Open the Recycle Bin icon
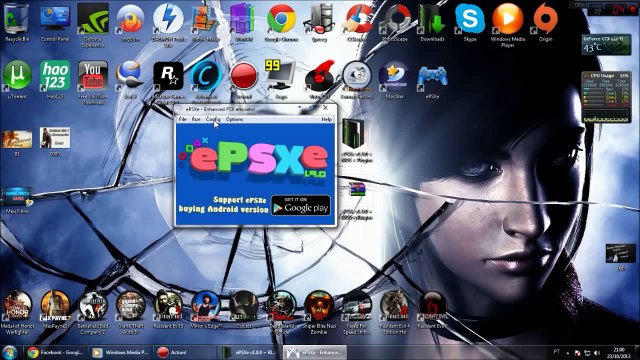This screenshot has width=640, height=360. click(17, 22)
